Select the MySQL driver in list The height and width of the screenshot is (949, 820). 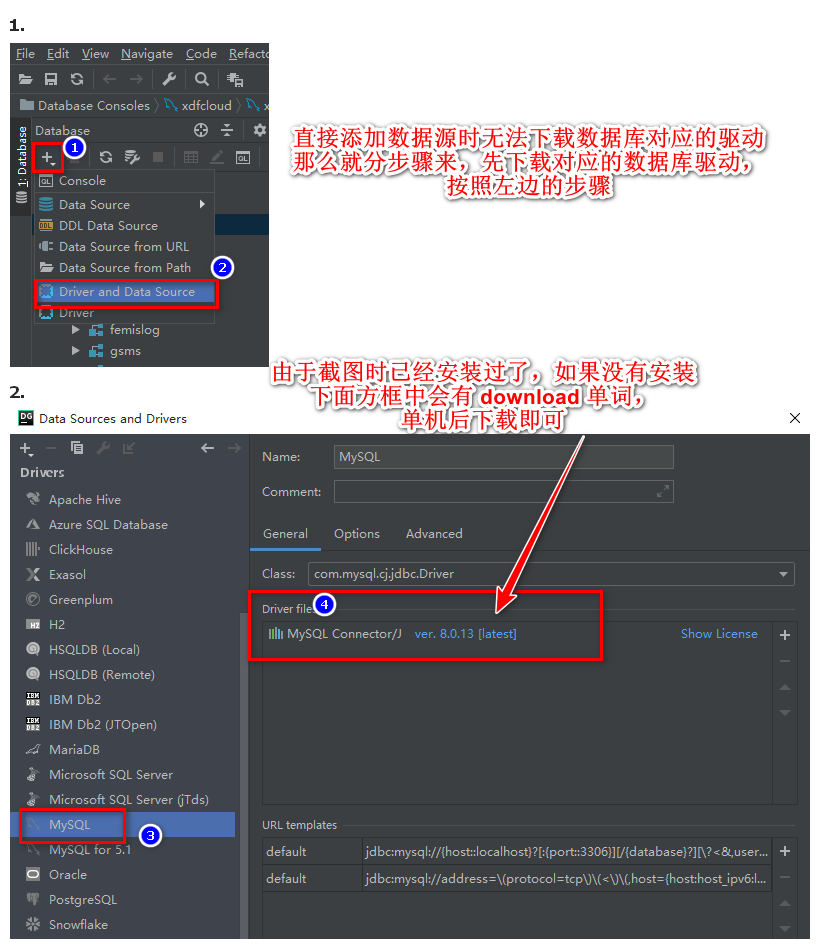(x=123, y=825)
